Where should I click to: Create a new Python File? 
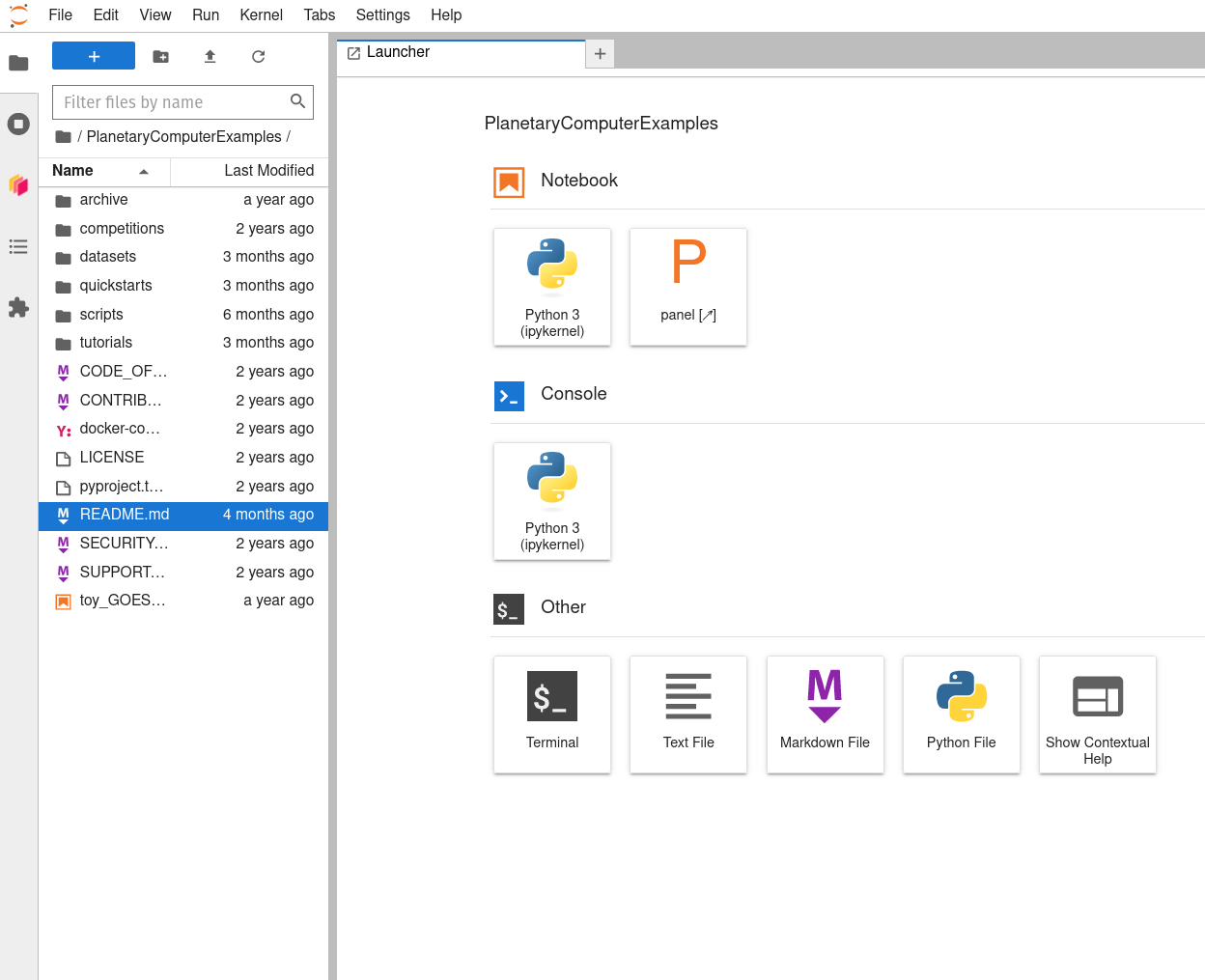[962, 714]
